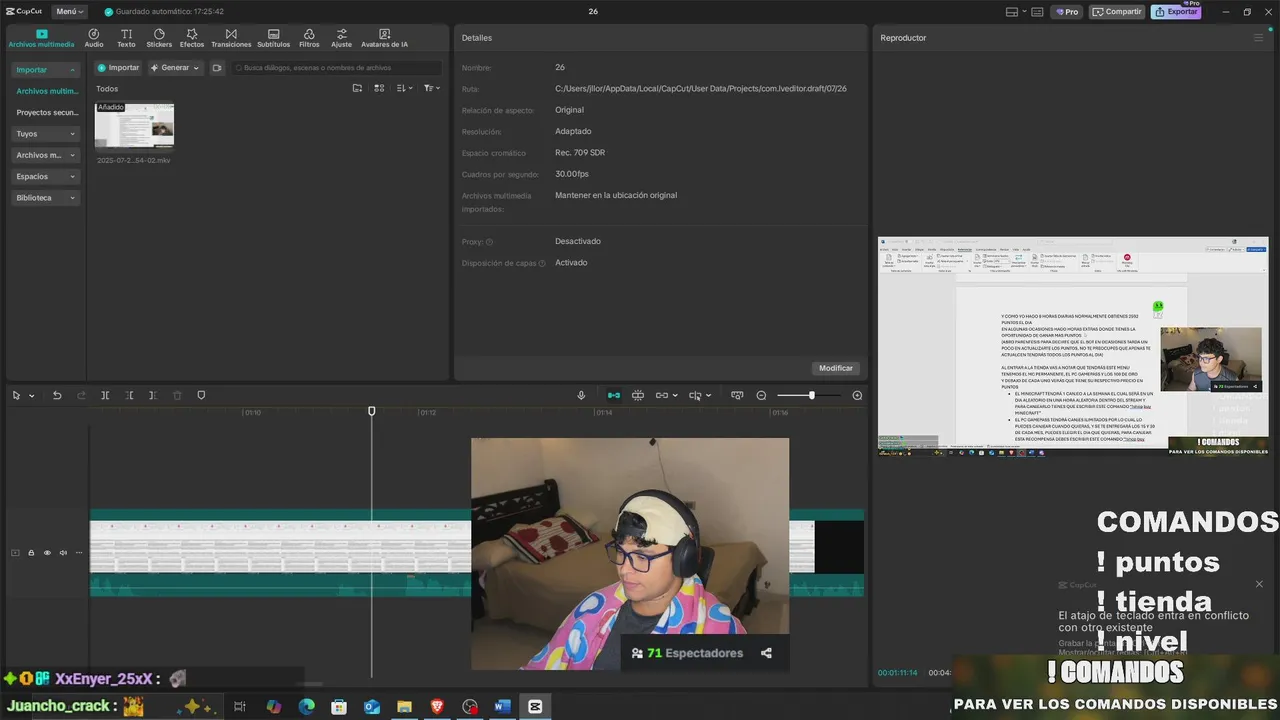Click the media search field
This screenshot has height=720, width=1280.
click(336, 68)
